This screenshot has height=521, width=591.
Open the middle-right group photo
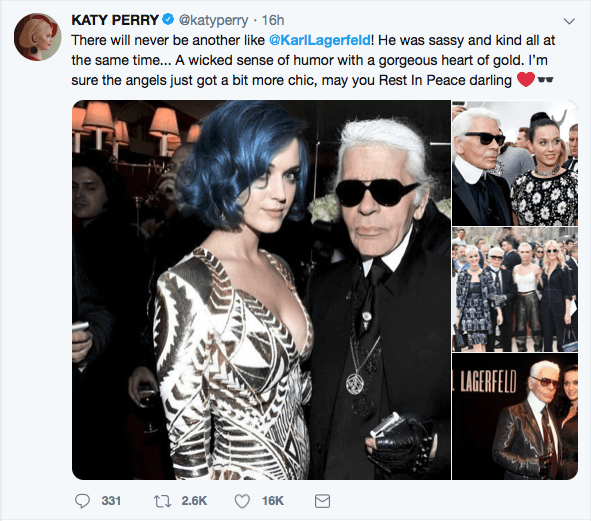pyautogui.click(x=515, y=290)
